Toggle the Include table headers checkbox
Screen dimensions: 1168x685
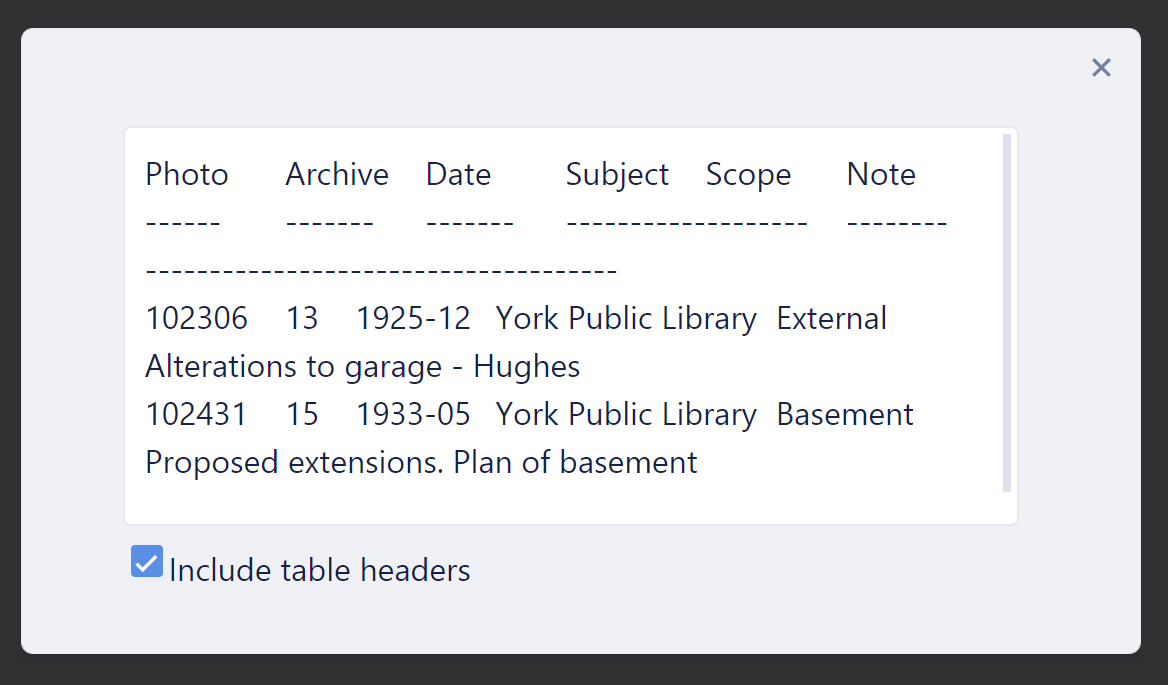[146, 561]
